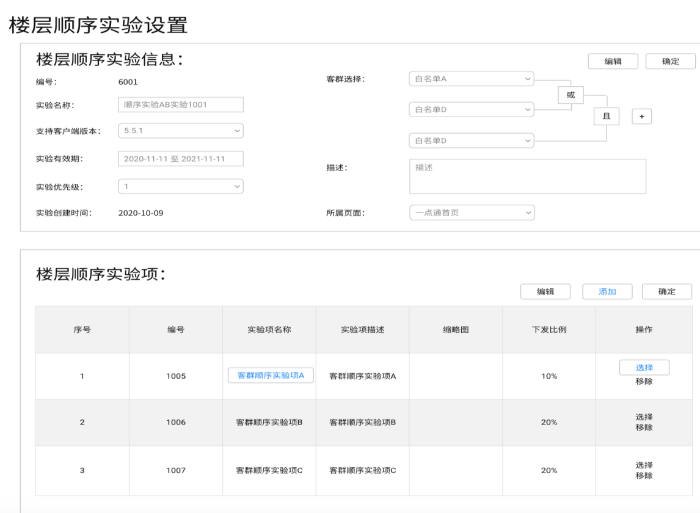Click 移除 for item number 1006
Screen dimensions: 700x513
pyautogui.click(x=644, y=428)
